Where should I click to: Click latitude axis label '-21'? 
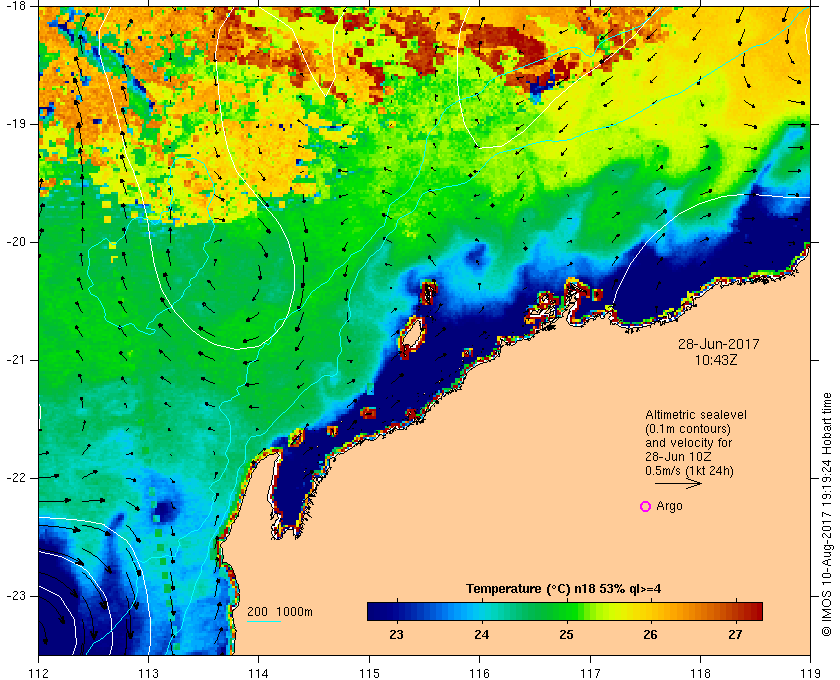click(16, 360)
